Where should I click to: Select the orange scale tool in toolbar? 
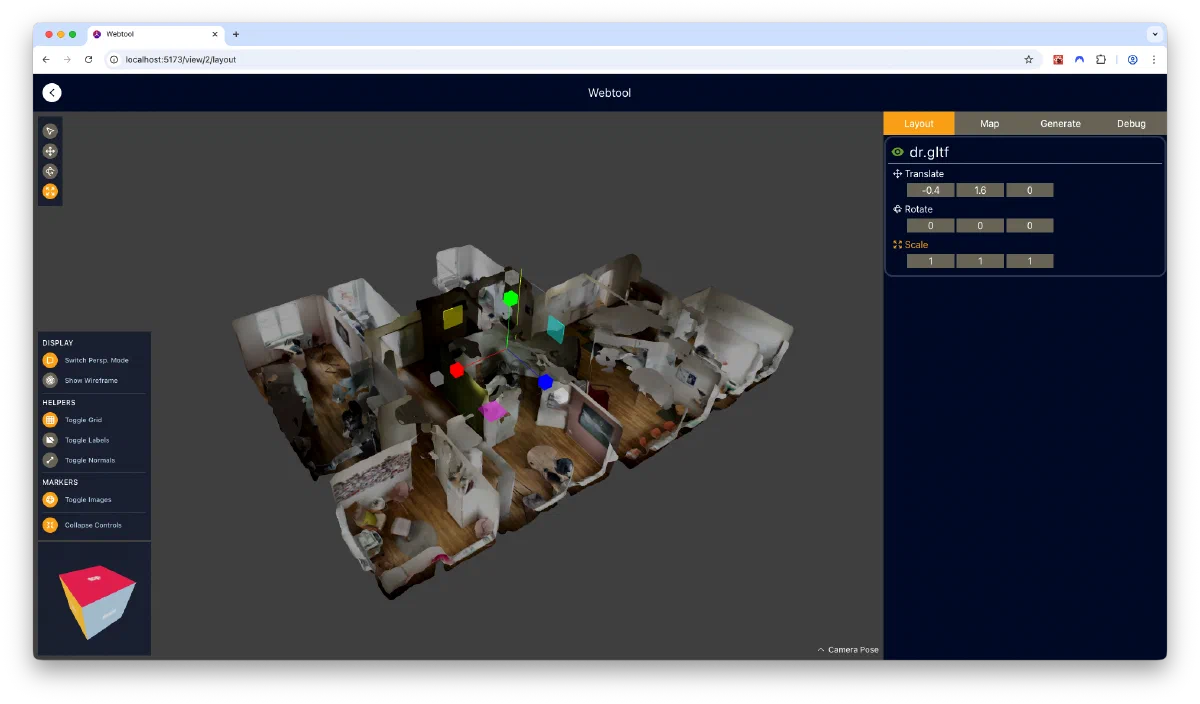50,191
